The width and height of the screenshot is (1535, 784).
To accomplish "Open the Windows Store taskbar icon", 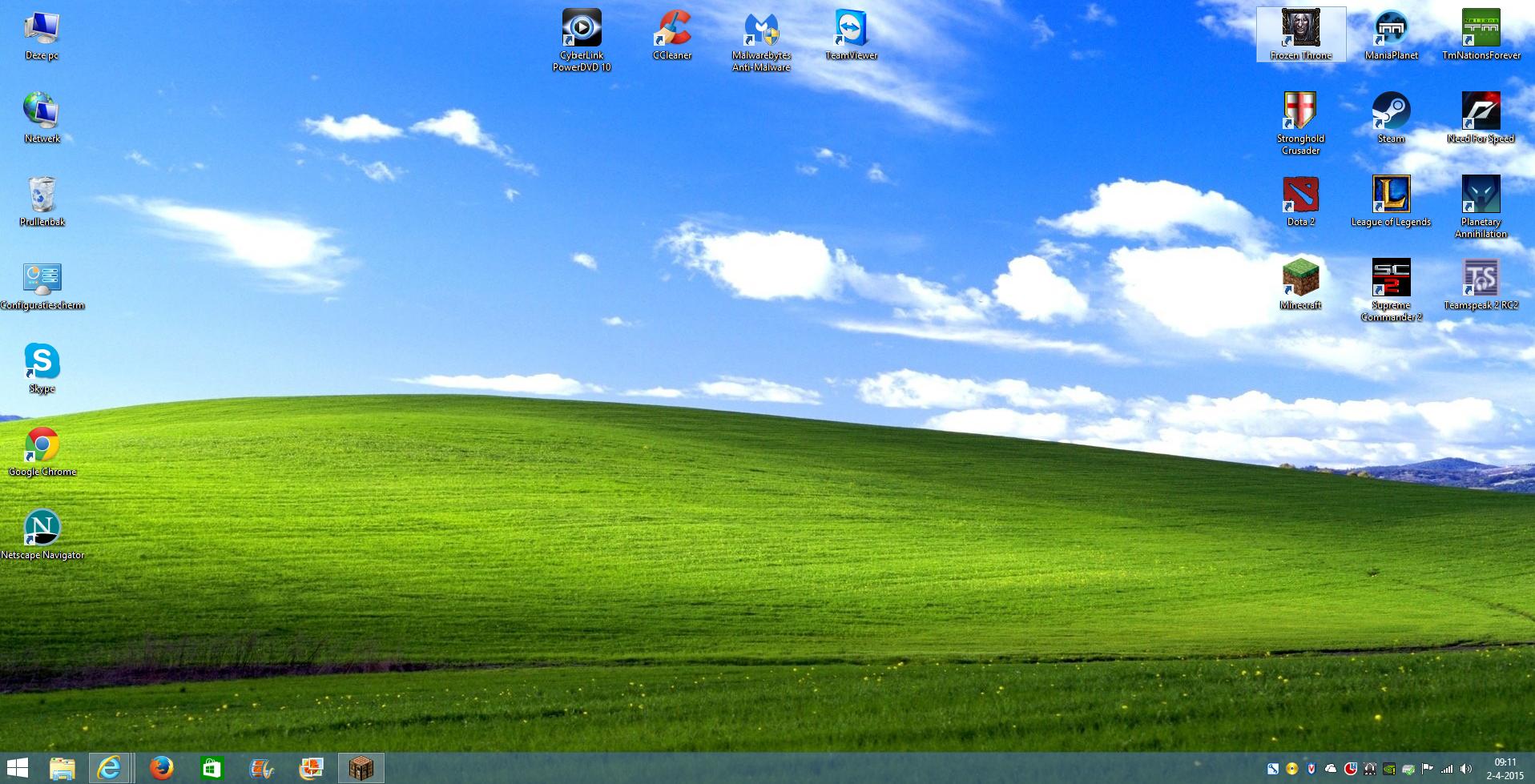I will point(212,769).
